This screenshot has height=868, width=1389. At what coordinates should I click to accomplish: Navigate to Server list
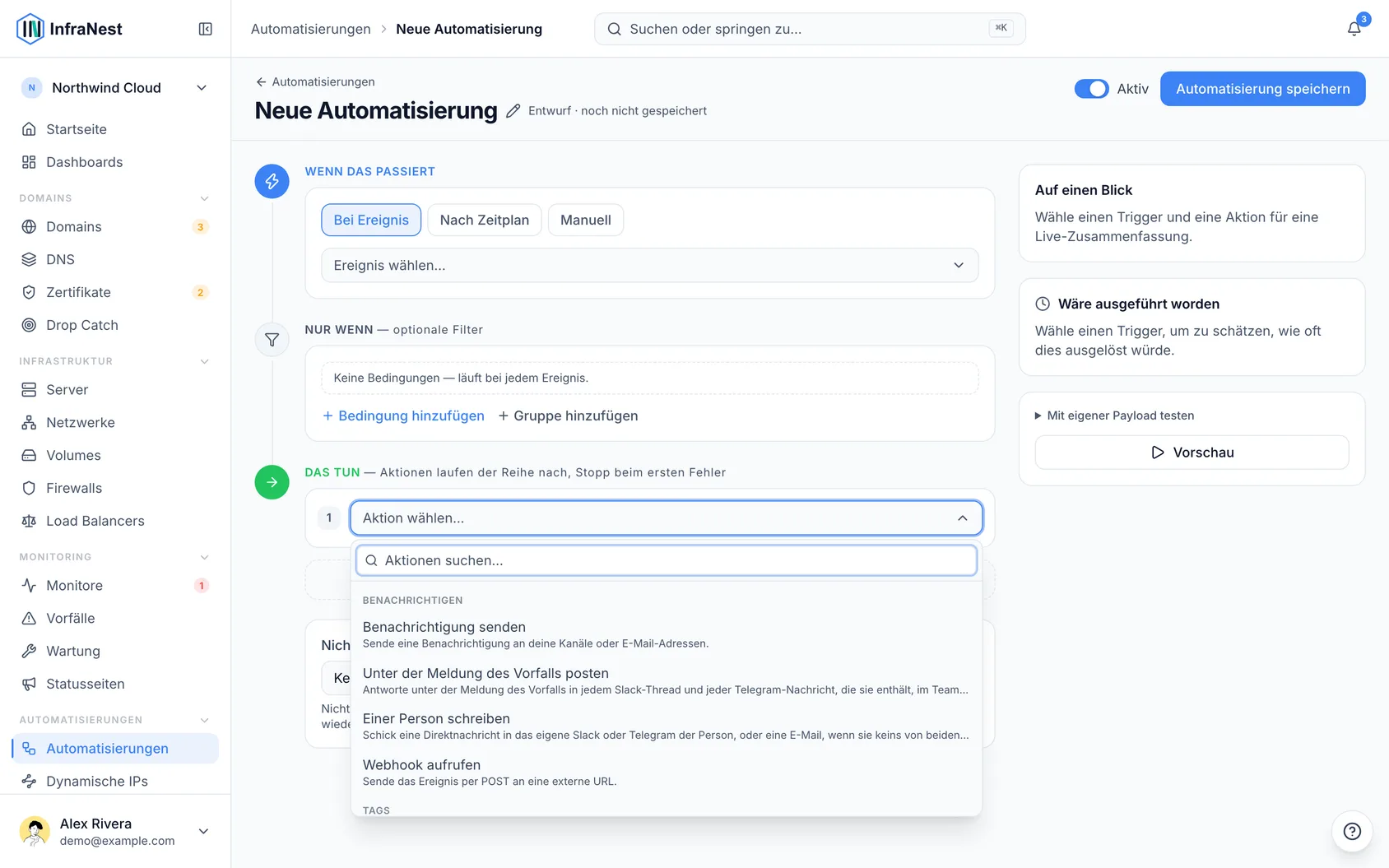pos(115,389)
